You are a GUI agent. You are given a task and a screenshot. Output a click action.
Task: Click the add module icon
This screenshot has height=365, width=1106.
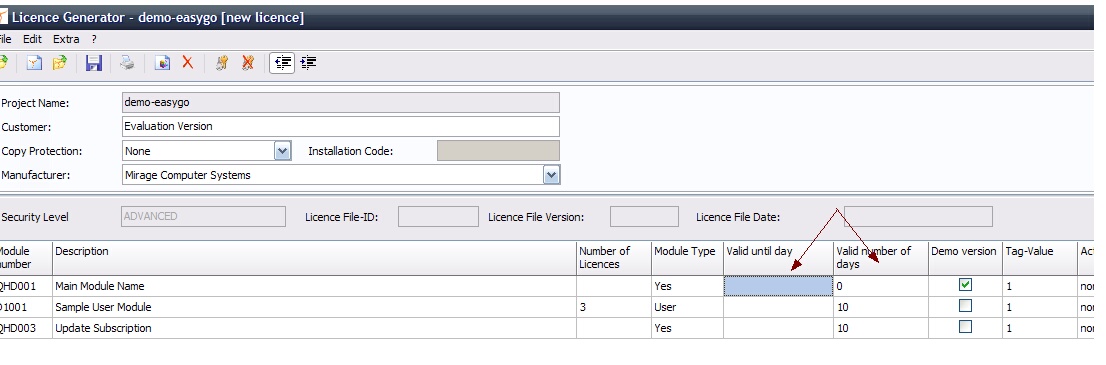[163, 63]
